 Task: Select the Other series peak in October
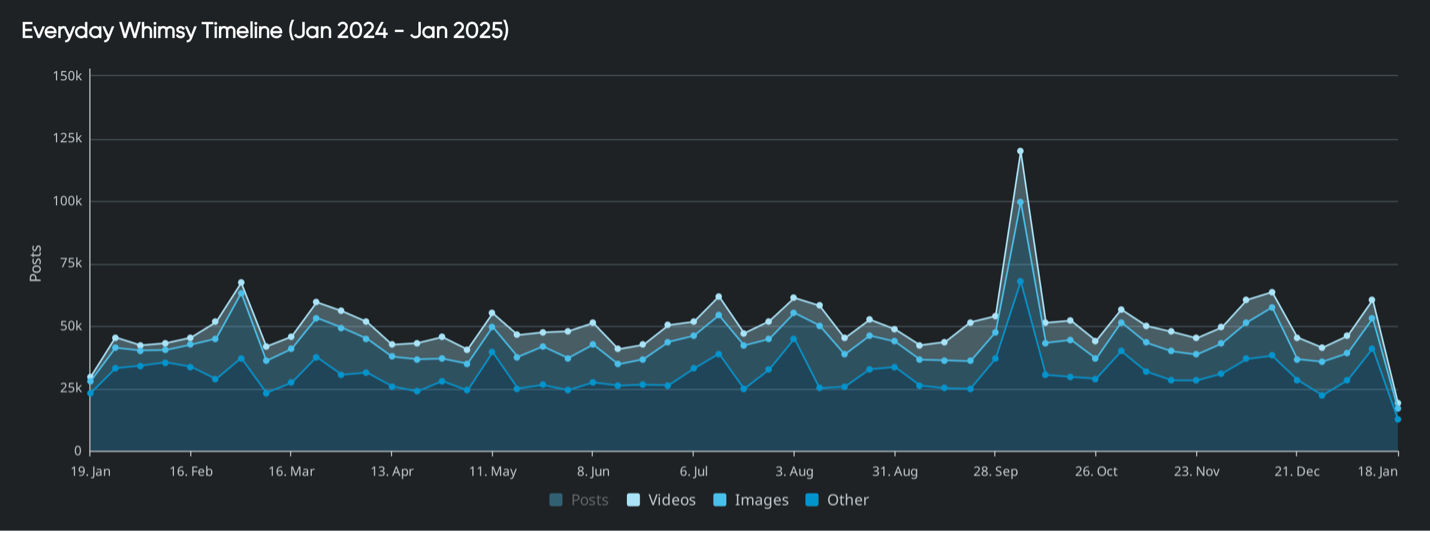pyautogui.click(x=1020, y=282)
